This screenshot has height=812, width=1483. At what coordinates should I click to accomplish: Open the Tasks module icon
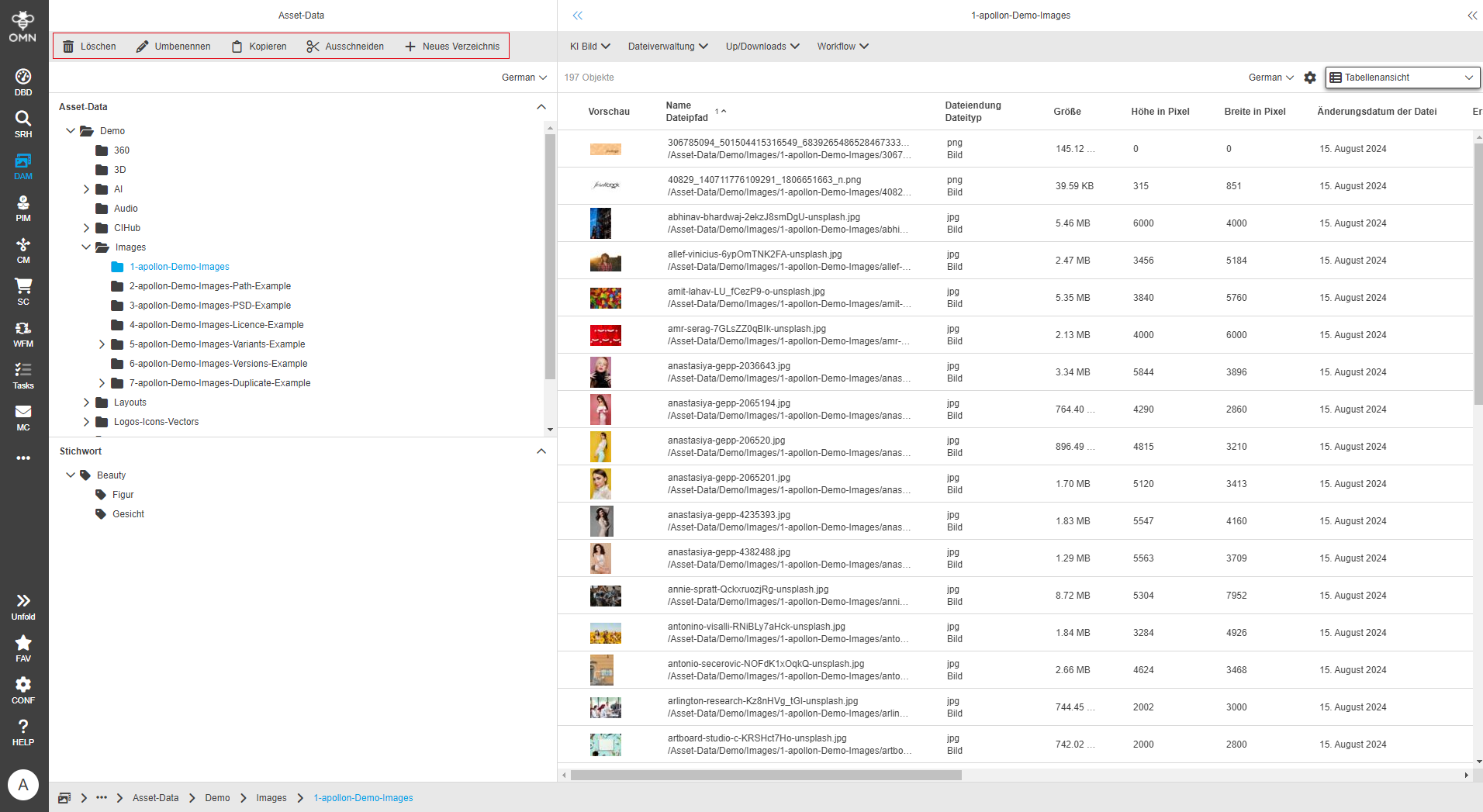(23, 373)
